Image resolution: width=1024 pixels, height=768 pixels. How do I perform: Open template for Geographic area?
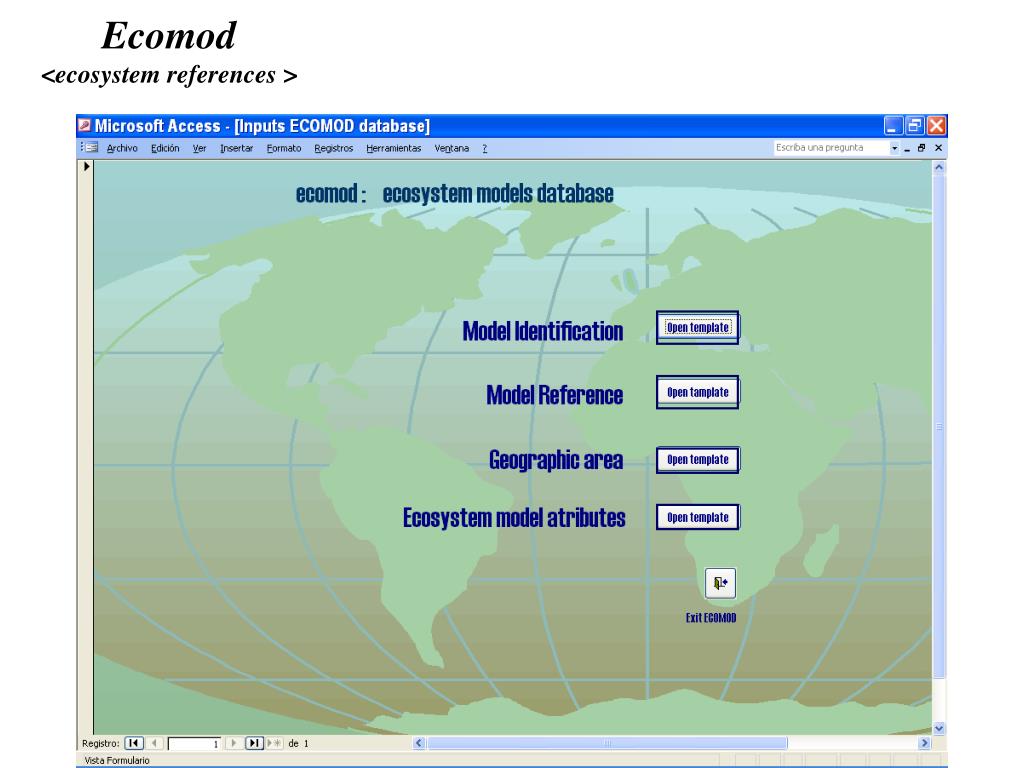click(x=697, y=460)
